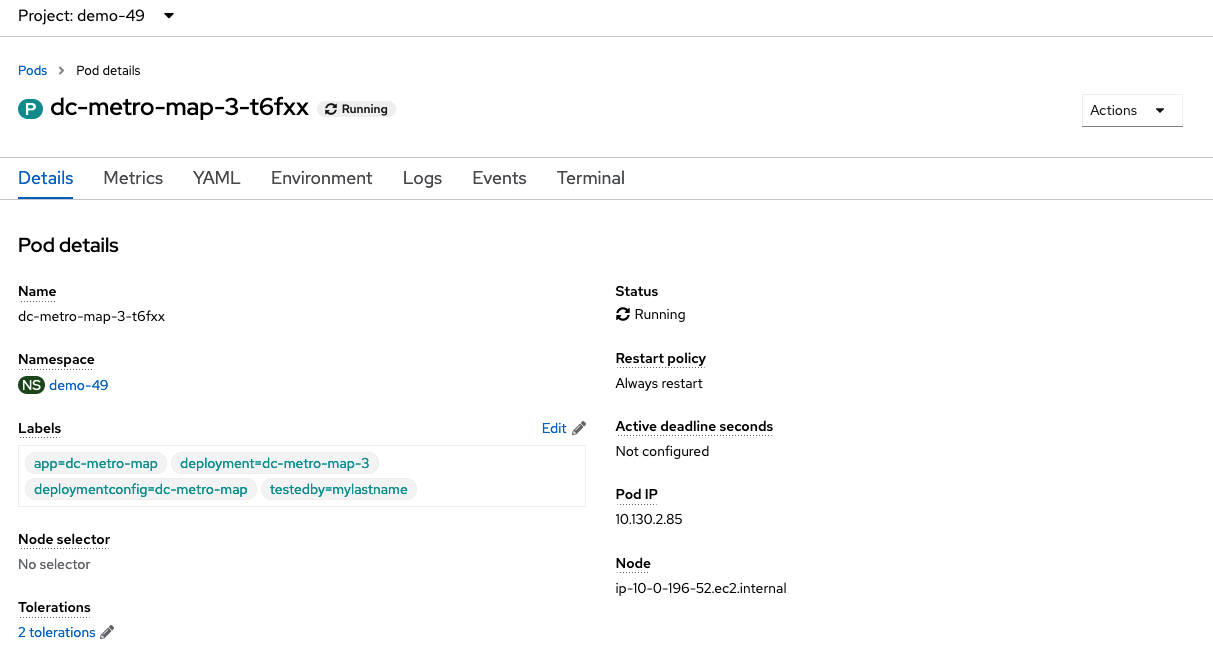Click the pencil icon beside 2 tolerations
The height and width of the screenshot is (654, 1213).
pyautogui.click(x=107, y=632)
